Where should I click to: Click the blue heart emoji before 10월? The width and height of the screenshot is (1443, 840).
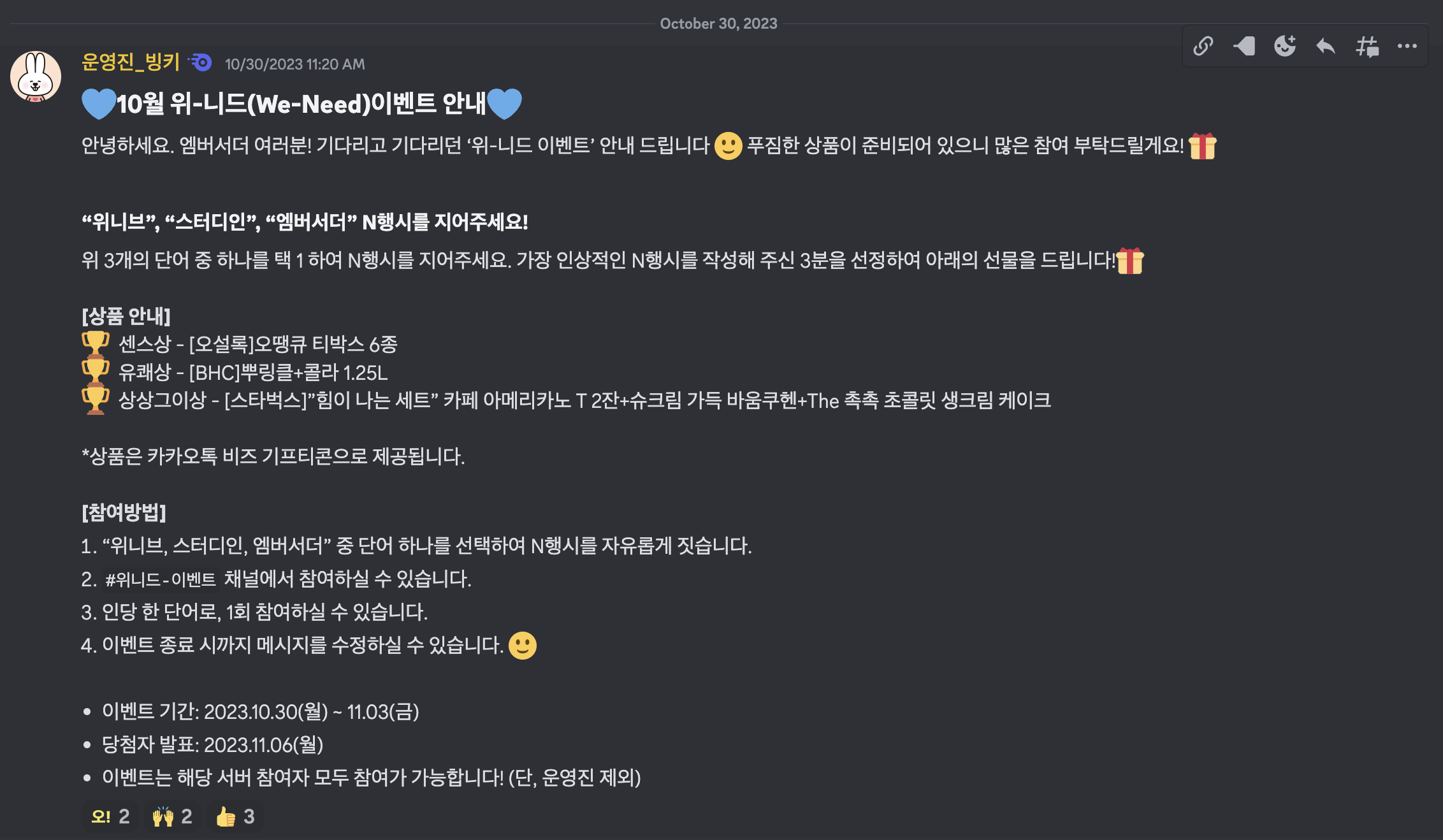[x=99, y=103]
